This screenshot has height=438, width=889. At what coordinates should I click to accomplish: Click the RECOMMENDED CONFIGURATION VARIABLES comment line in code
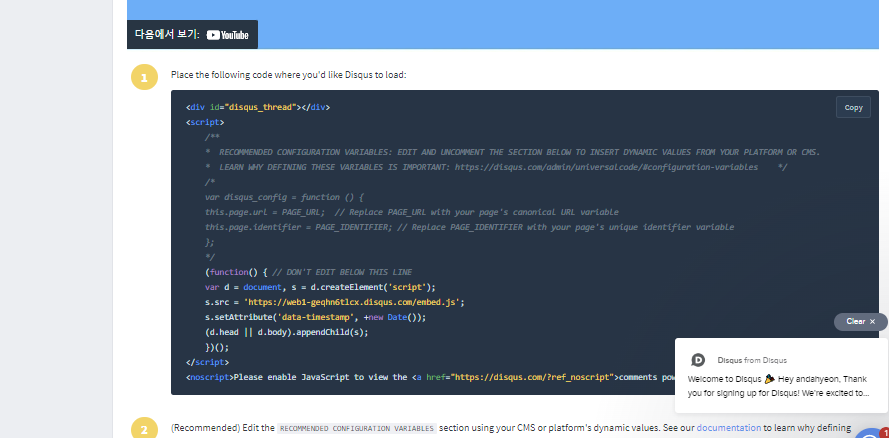[513, 152]
